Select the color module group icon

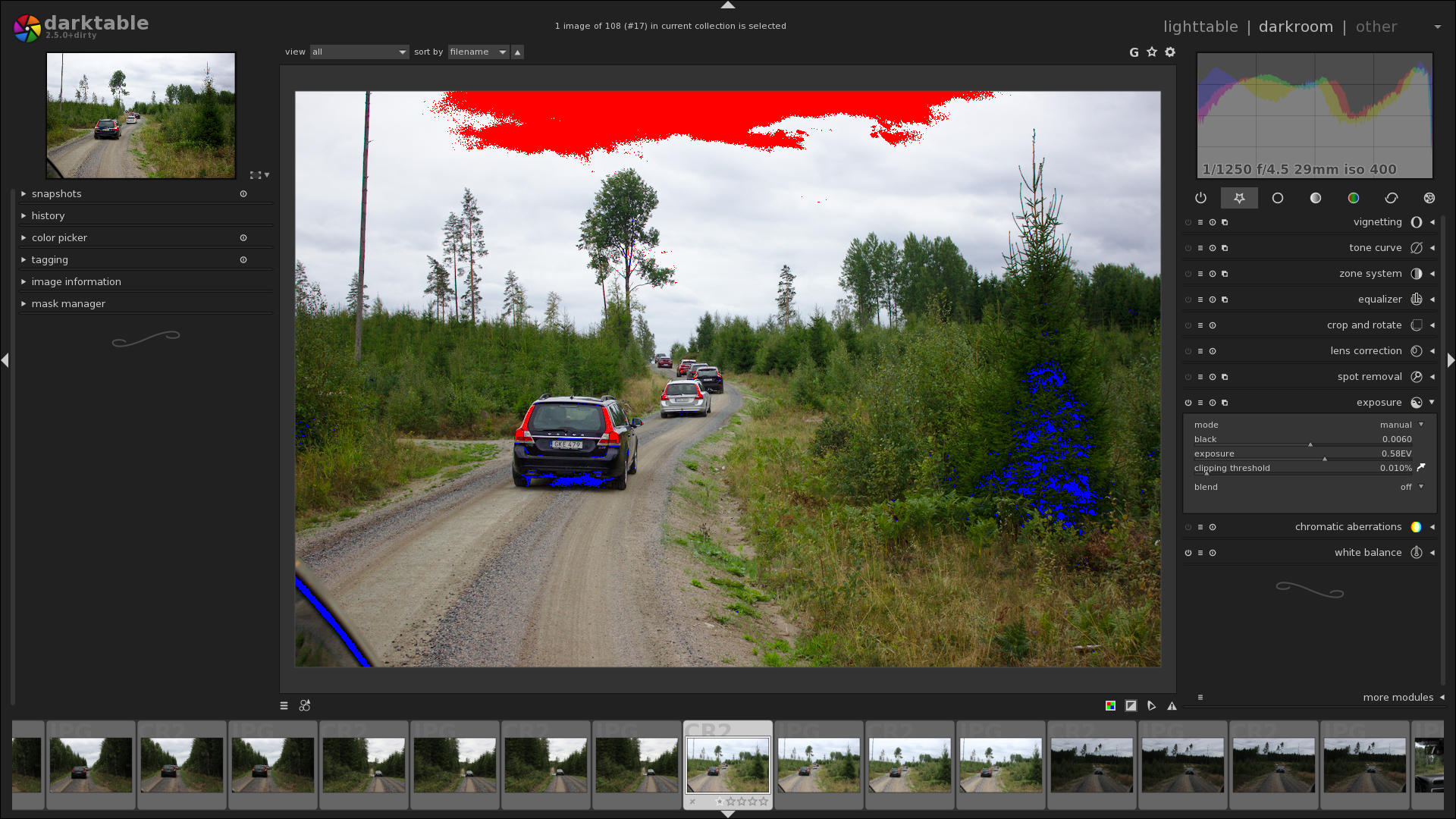(1354, 198)
